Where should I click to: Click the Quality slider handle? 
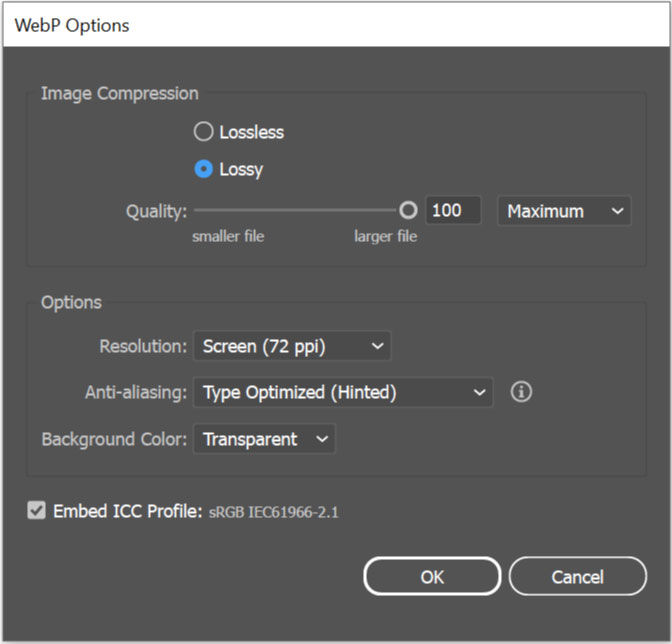click(408, 211)
